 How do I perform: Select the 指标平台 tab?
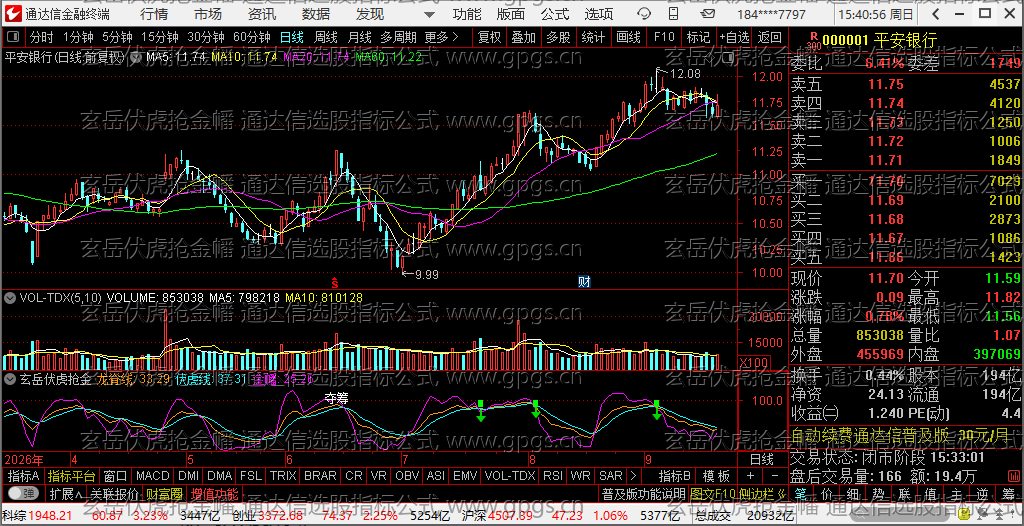pos(72,476)
